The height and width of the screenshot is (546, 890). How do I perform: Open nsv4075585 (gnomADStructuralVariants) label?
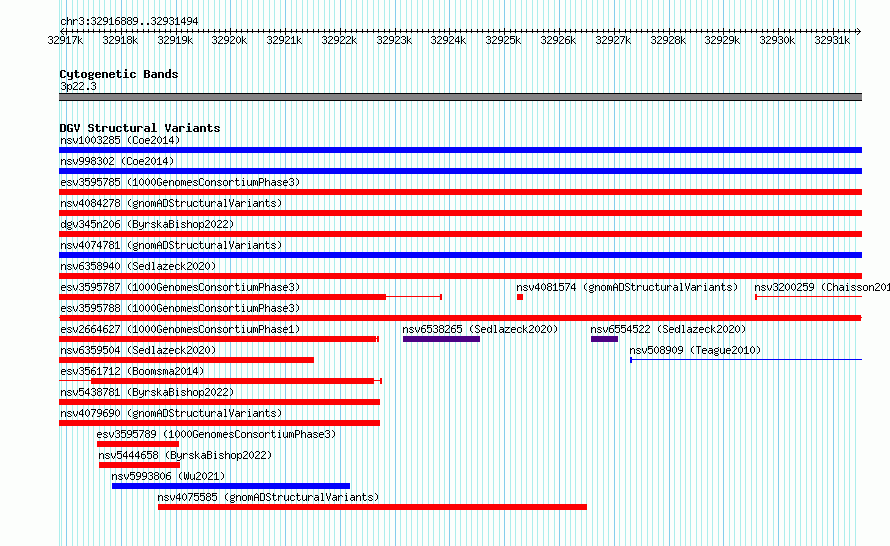268,497
